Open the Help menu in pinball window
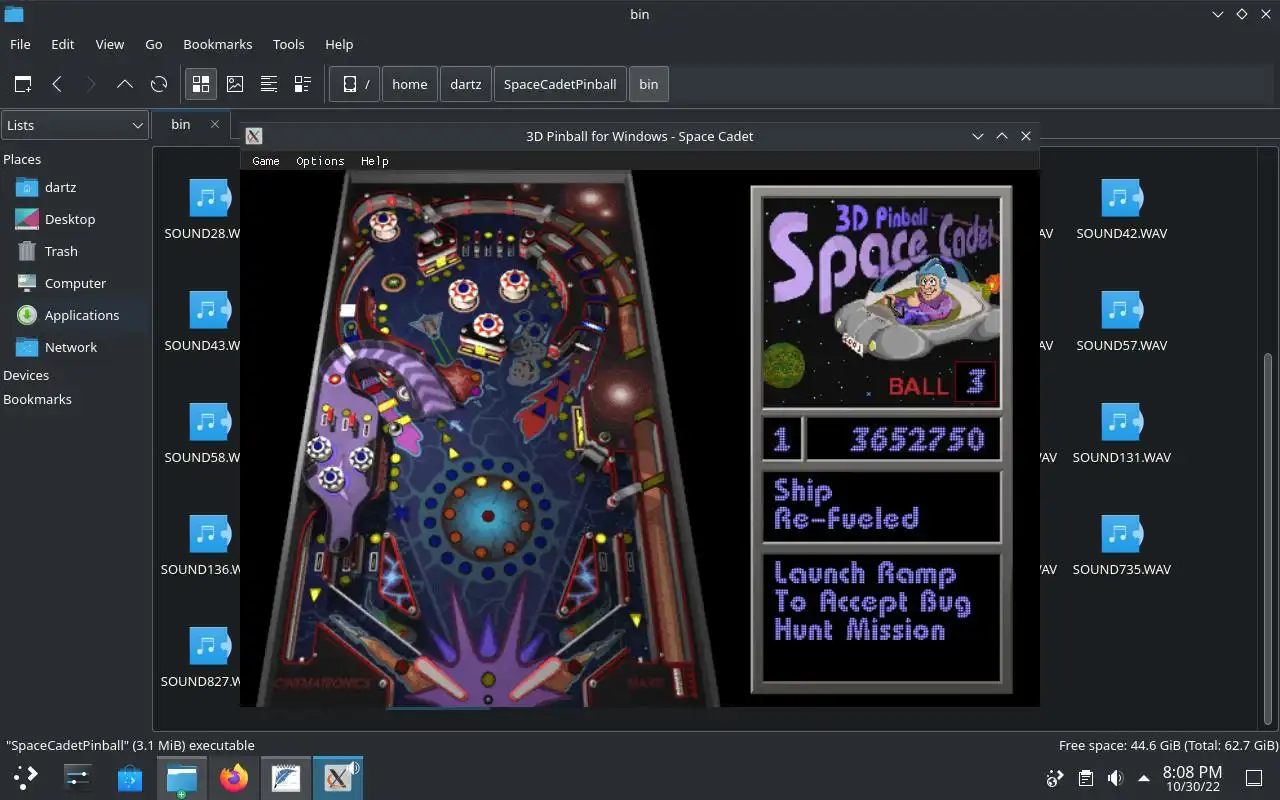 coord(374,161)
